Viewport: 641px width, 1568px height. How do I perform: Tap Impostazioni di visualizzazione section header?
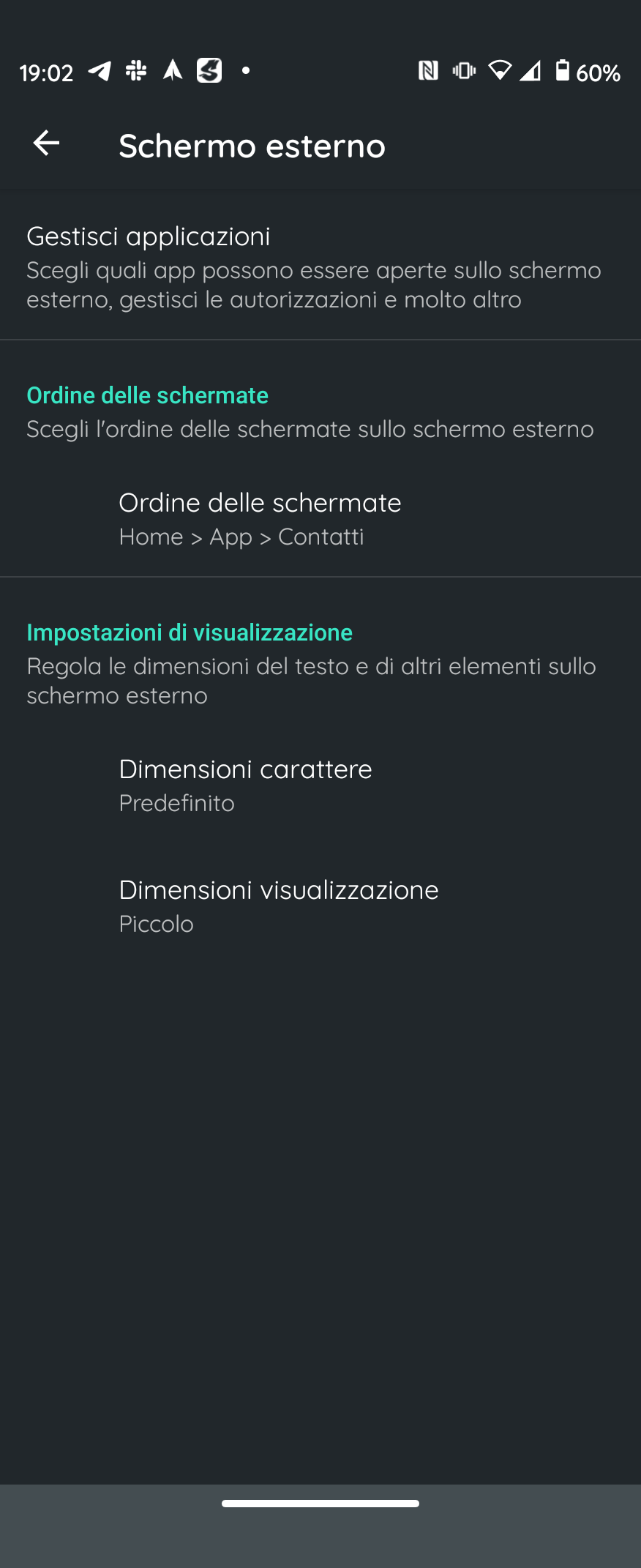tap(190, 632)
